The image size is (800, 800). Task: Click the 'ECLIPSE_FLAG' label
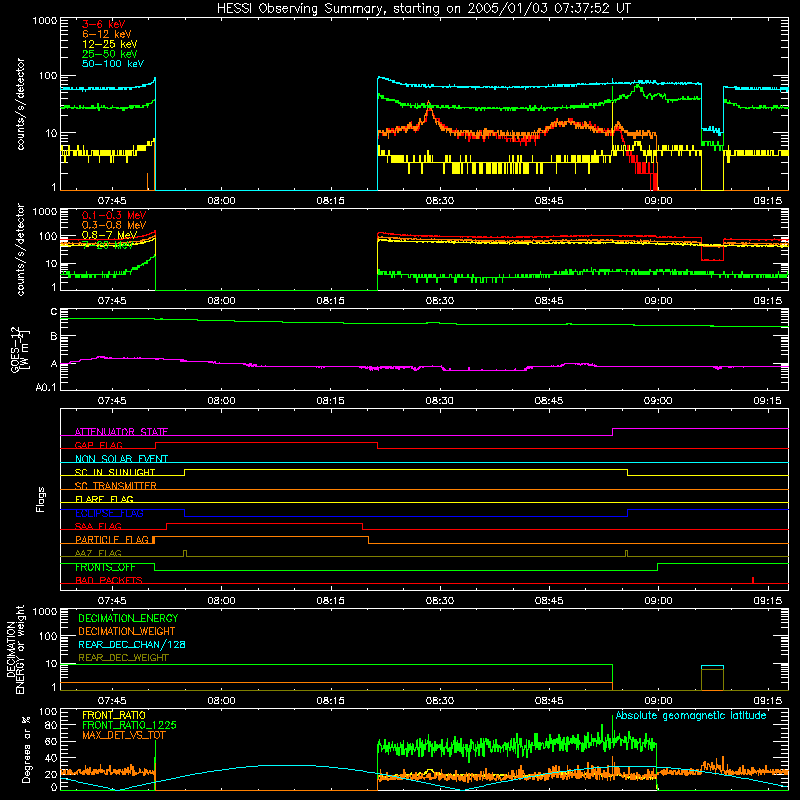click(109, 513)
